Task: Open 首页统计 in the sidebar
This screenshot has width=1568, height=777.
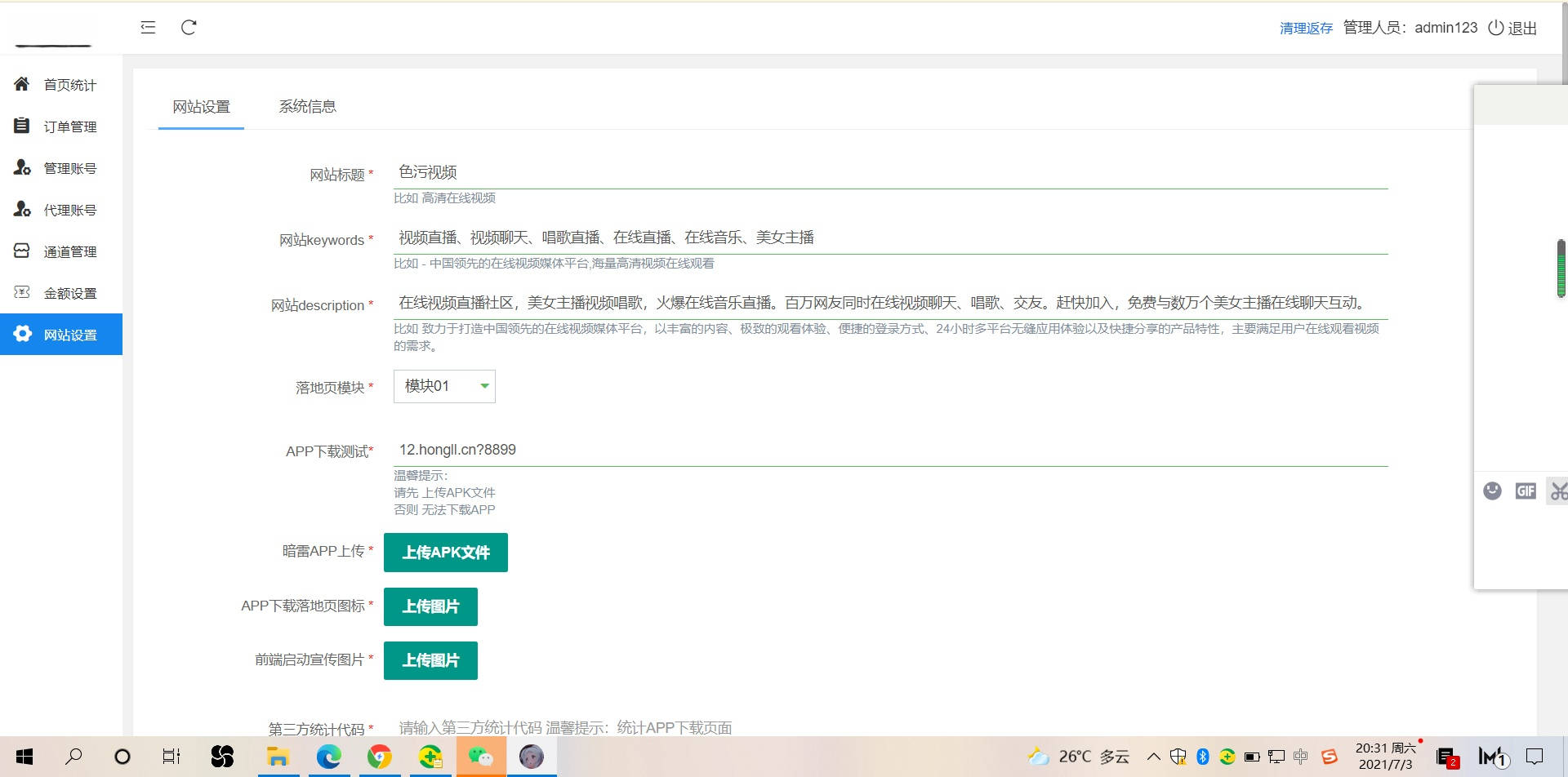Action: tap(61, 84)
